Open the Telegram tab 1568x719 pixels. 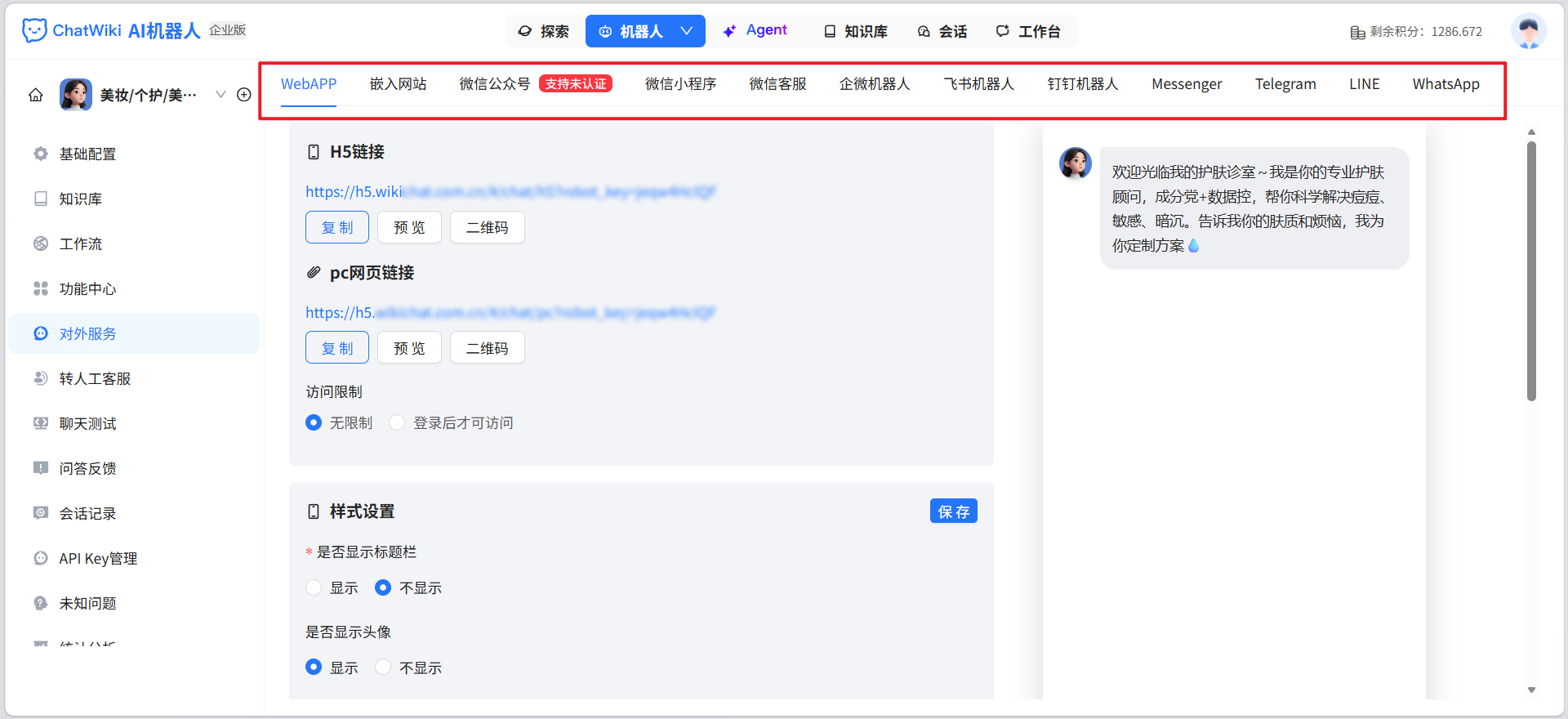(x=1285, y=84)
